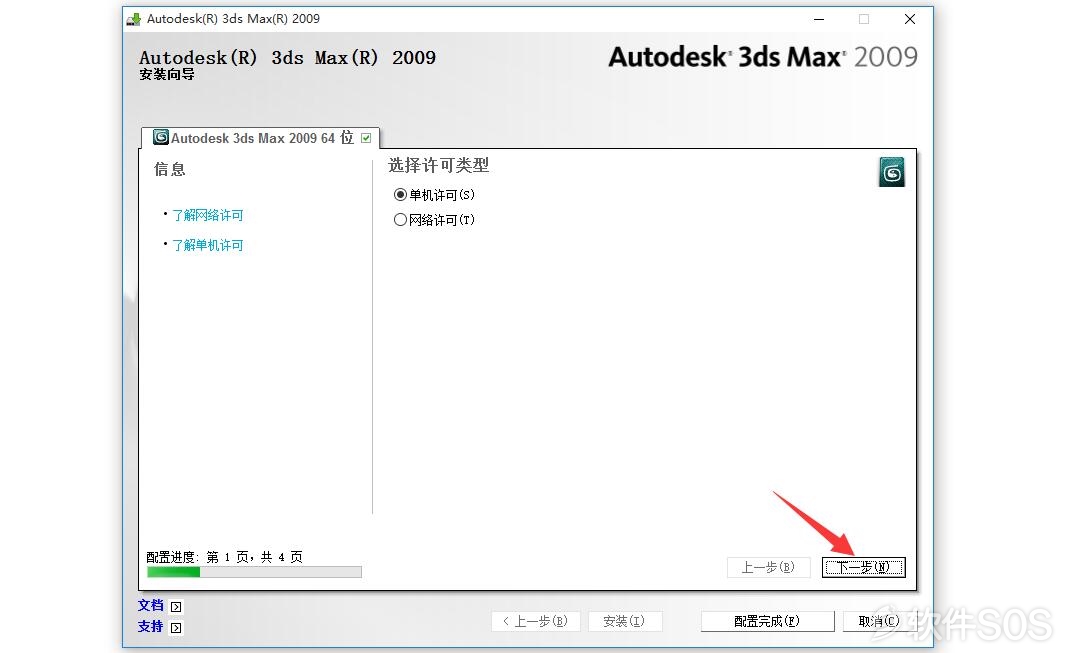Click the inner 上一步(B) button in the license panel

click(768, 567)
